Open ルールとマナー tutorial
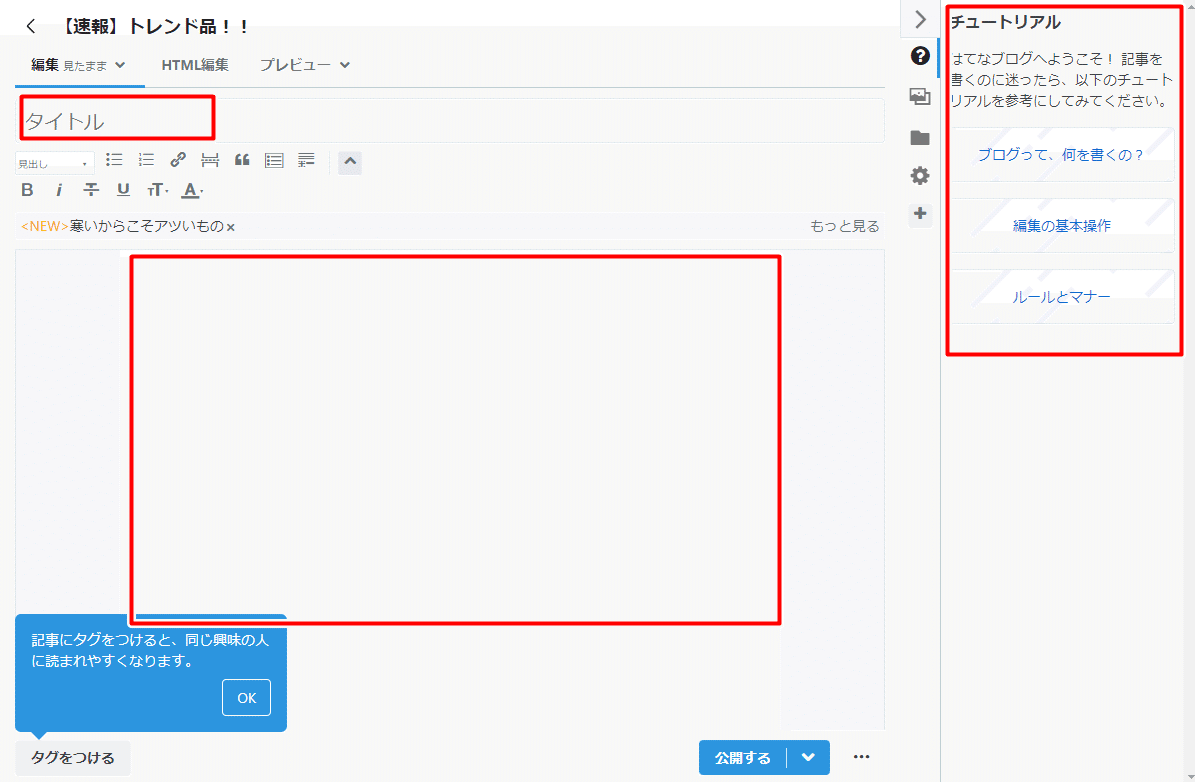Viewport: 1195px width, 782px height. [x=1061, y=297]
